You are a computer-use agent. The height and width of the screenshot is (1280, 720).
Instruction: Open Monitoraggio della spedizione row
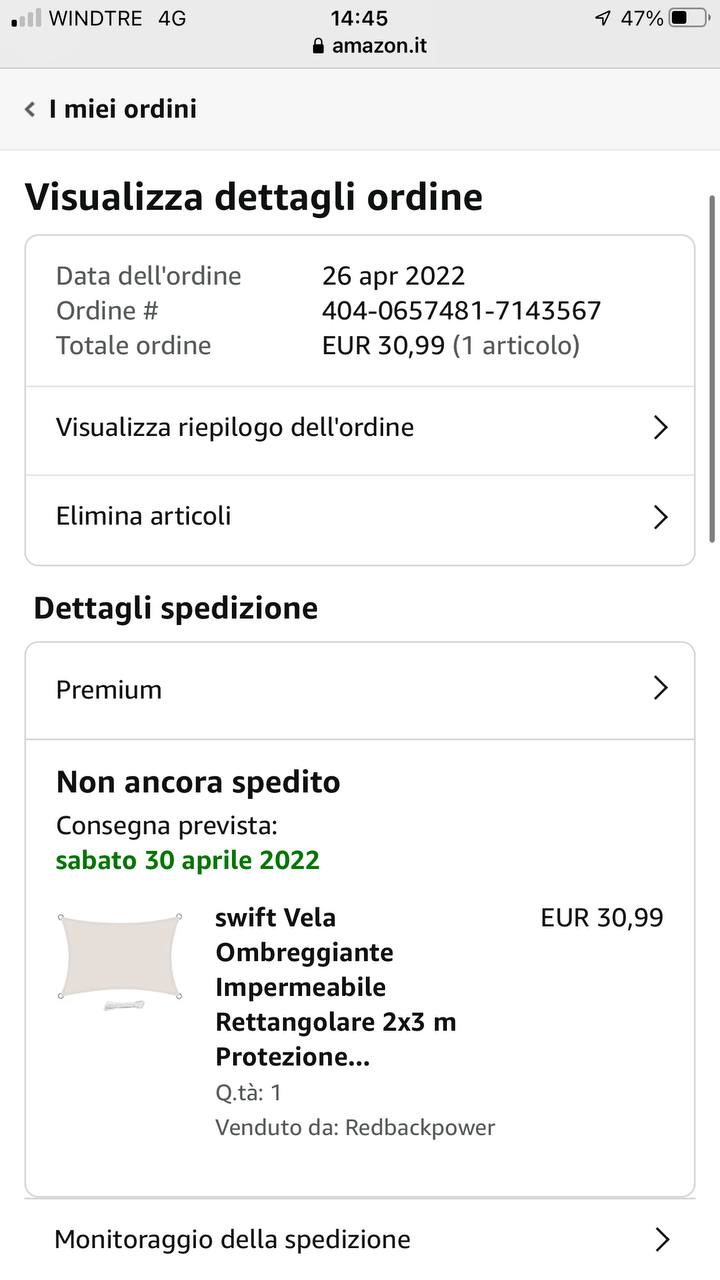pyautogui.click(x=232, y=1240)
